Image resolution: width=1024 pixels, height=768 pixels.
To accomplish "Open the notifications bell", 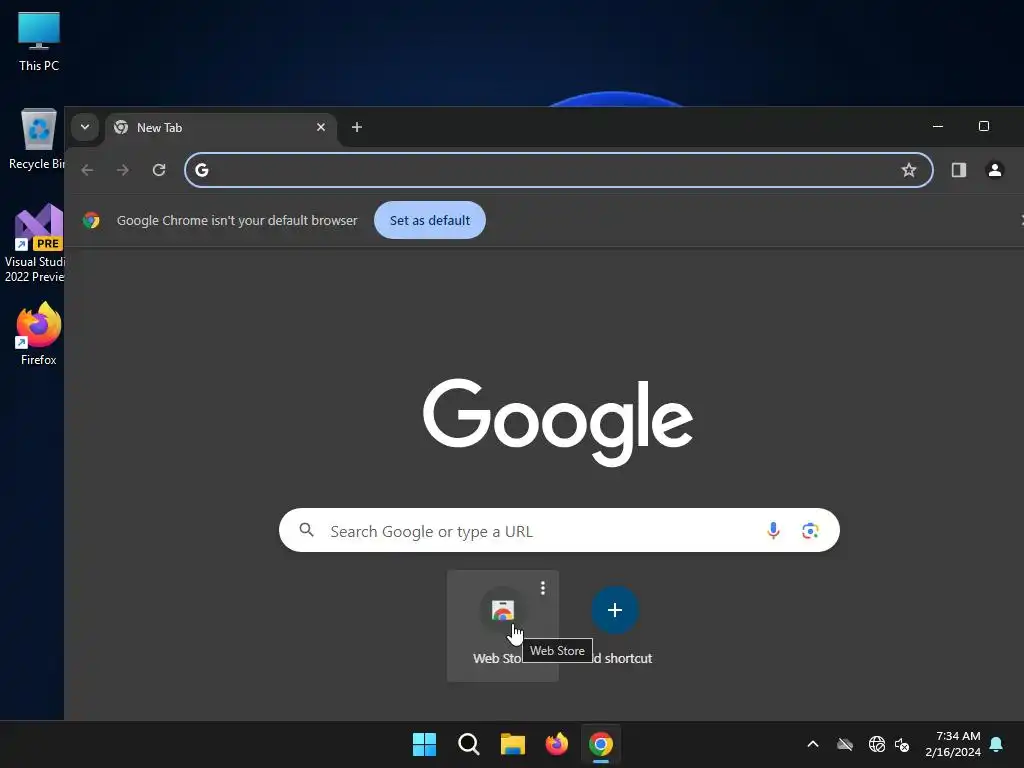I will pos(997,744).
